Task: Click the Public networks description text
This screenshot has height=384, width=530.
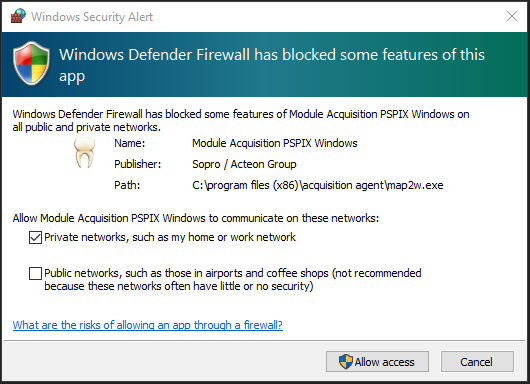Action: pos(233,280)
